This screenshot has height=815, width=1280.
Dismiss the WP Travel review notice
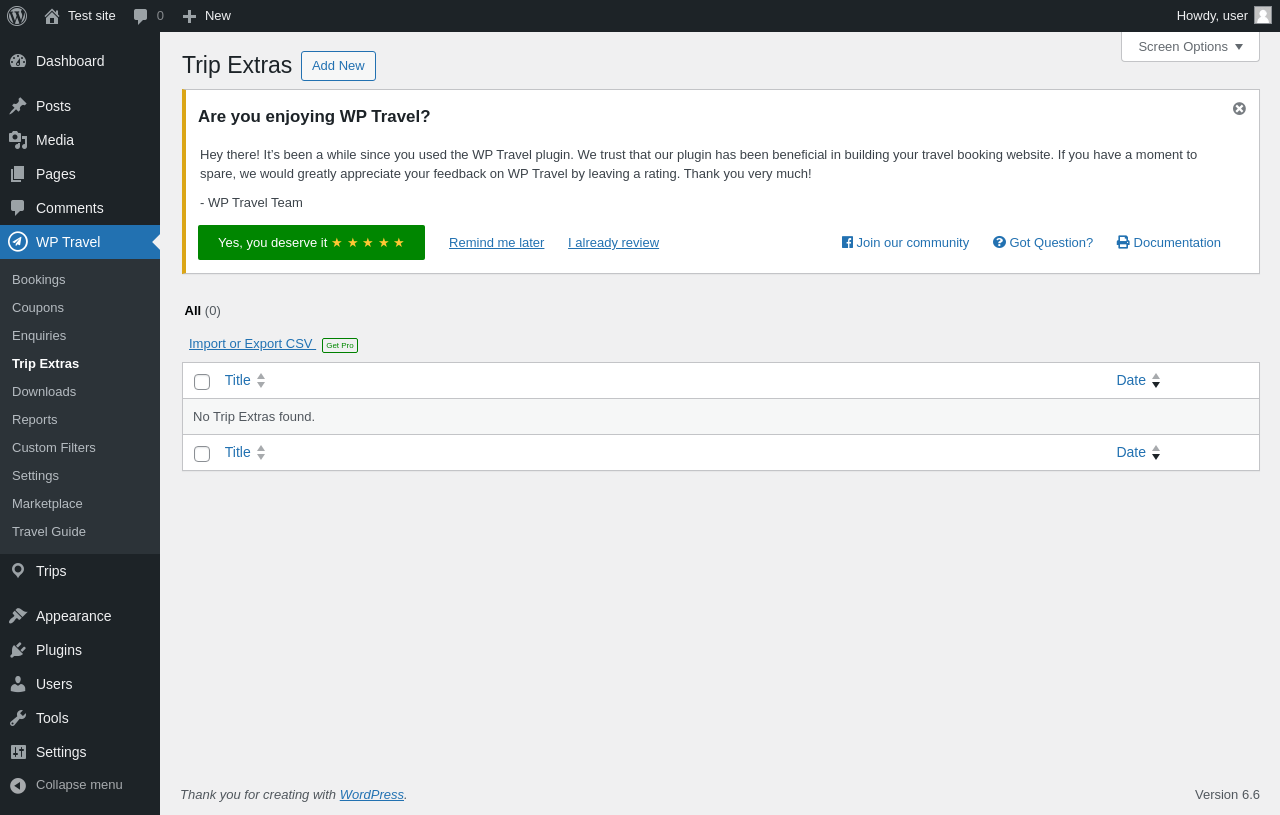(x=1239, y=108)
